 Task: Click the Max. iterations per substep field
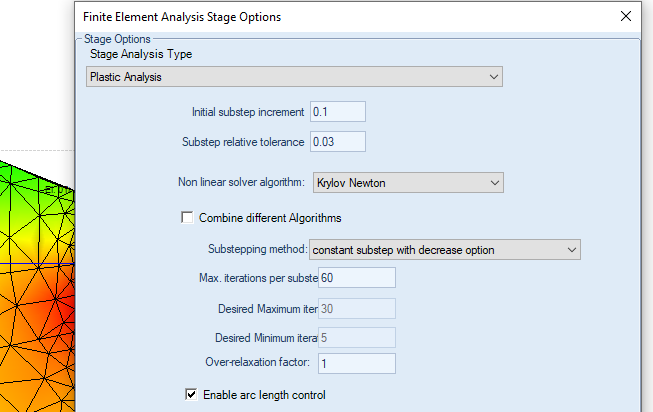(357, 278)
